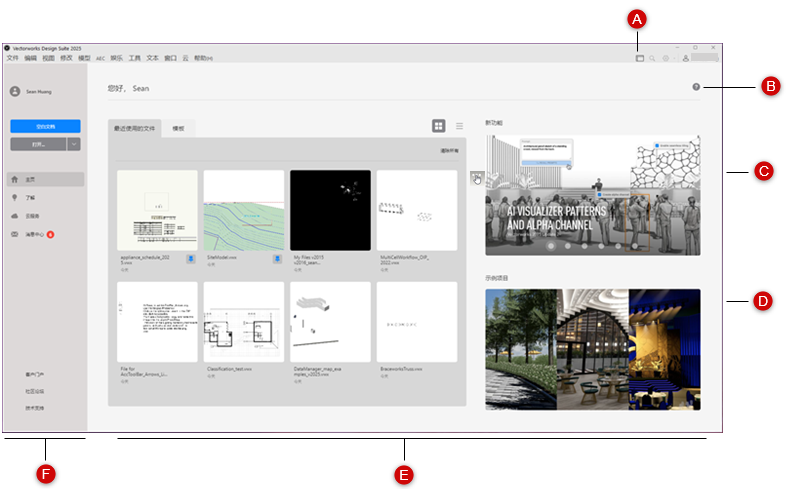This screenshot has height=489, width=793.
Task: Pin the SiteModel file with blue pin
Action: [x=277, y=259]
